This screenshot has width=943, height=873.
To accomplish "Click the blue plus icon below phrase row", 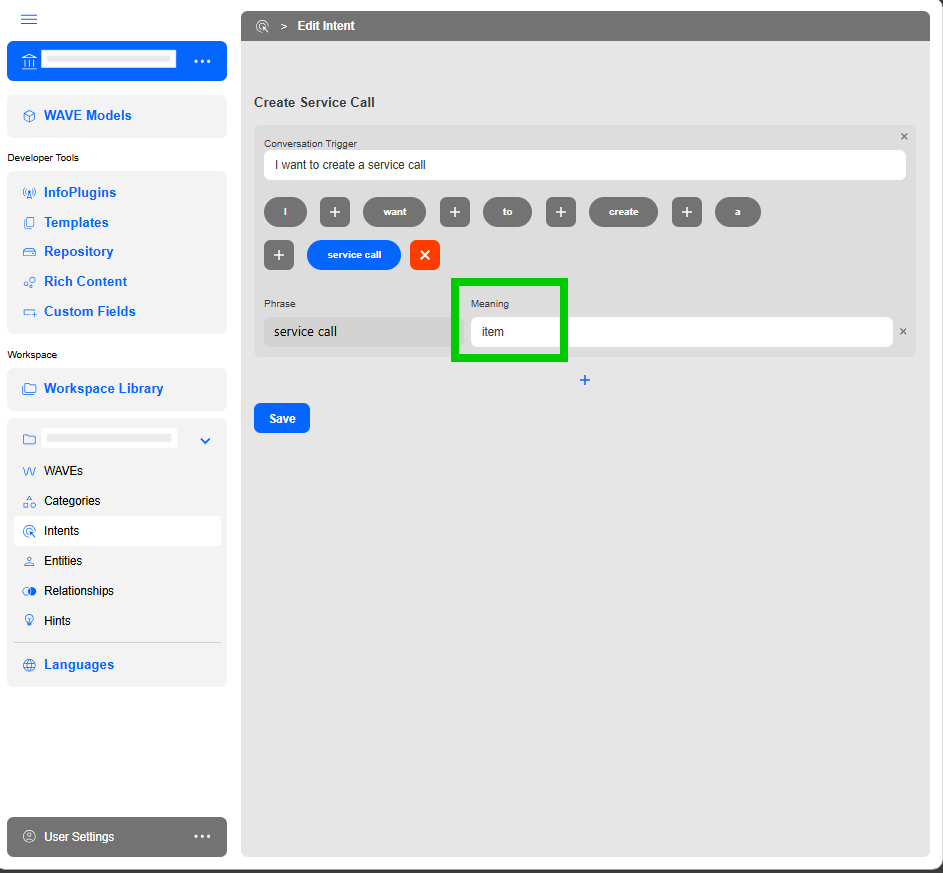I will [x=585, y=380].
